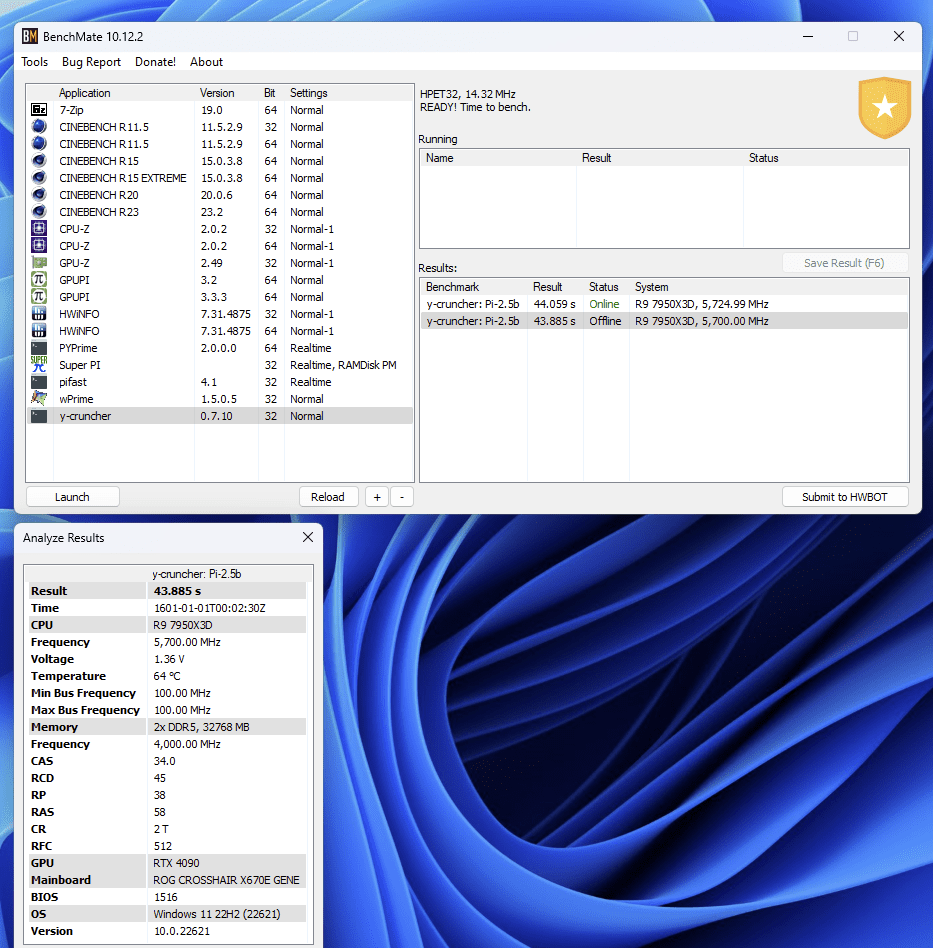
Task: Open the Bug Report menu
Action: point(91,62)
